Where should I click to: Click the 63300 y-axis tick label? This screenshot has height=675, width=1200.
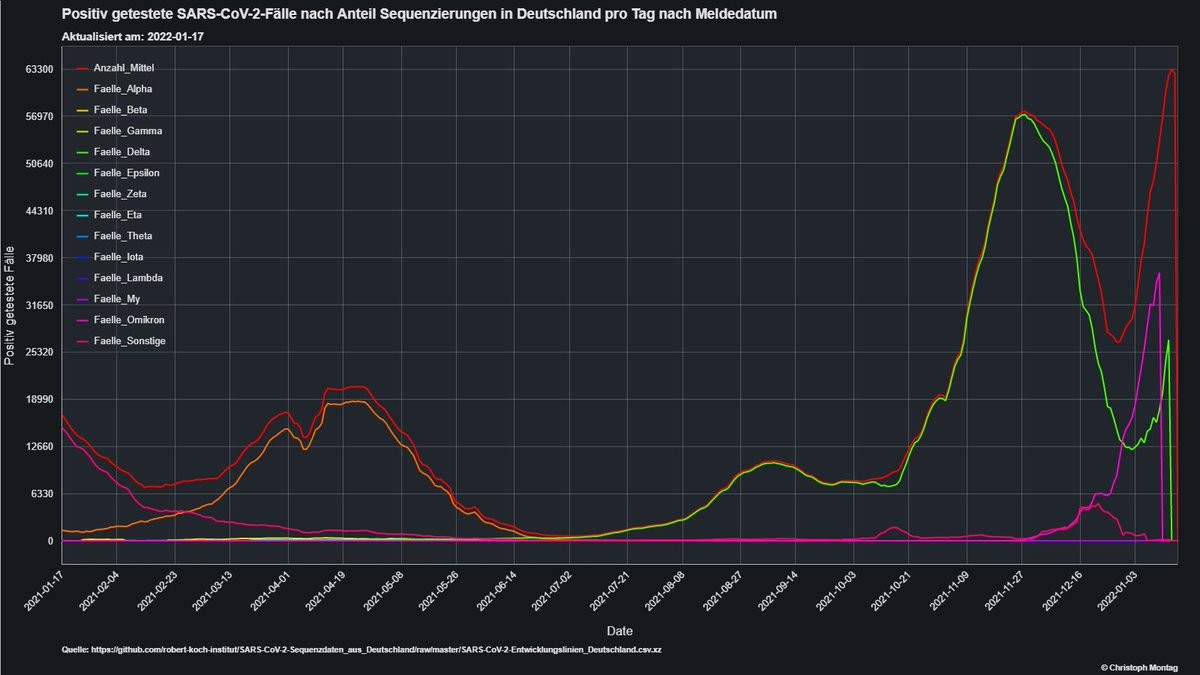coord(38,69)
